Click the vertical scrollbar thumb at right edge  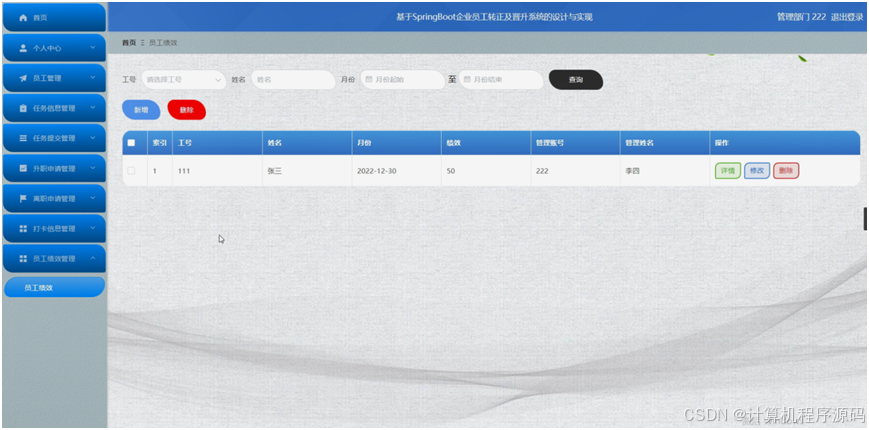(x=866, y=219)
